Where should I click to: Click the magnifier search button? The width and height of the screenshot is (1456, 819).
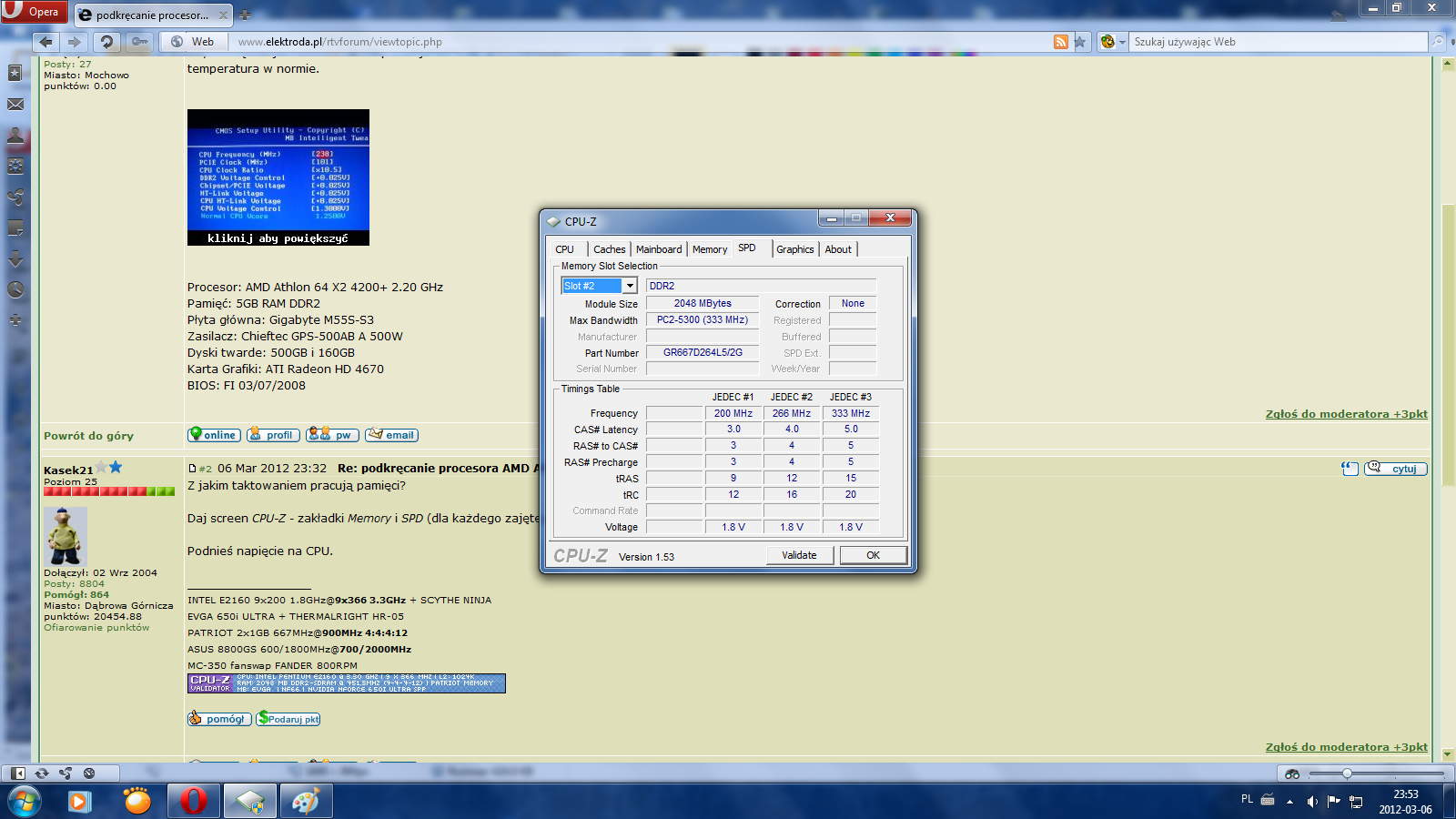(x=1438, y=42)
